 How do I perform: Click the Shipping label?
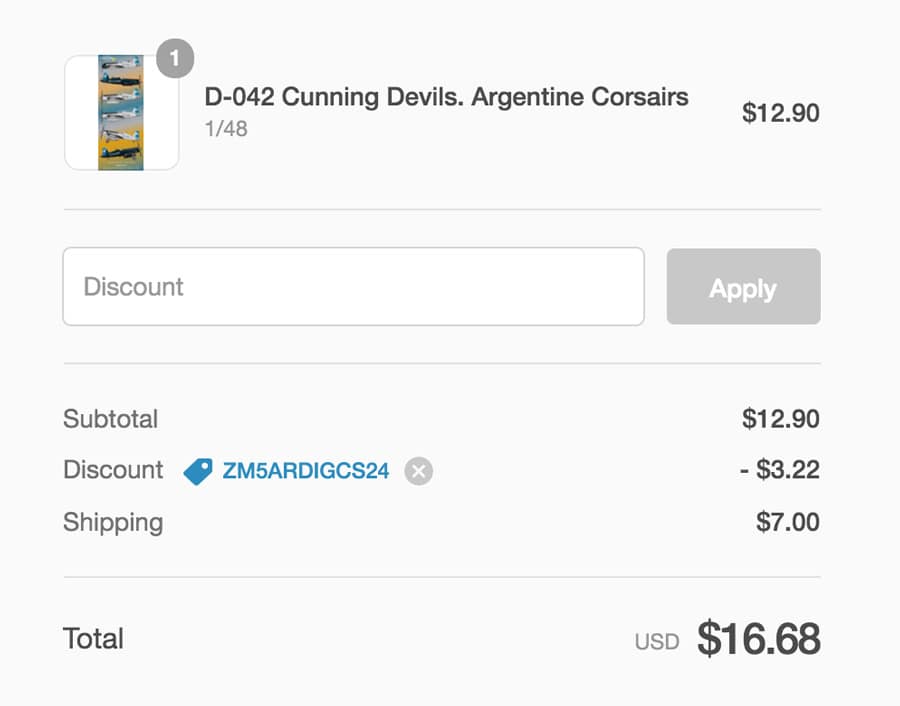point(113,523)
